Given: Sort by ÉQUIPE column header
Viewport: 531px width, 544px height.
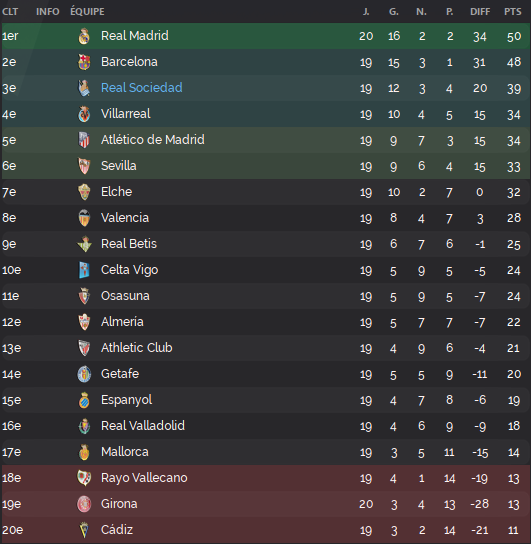Looking at the screenshot, I should click(87, 12).
